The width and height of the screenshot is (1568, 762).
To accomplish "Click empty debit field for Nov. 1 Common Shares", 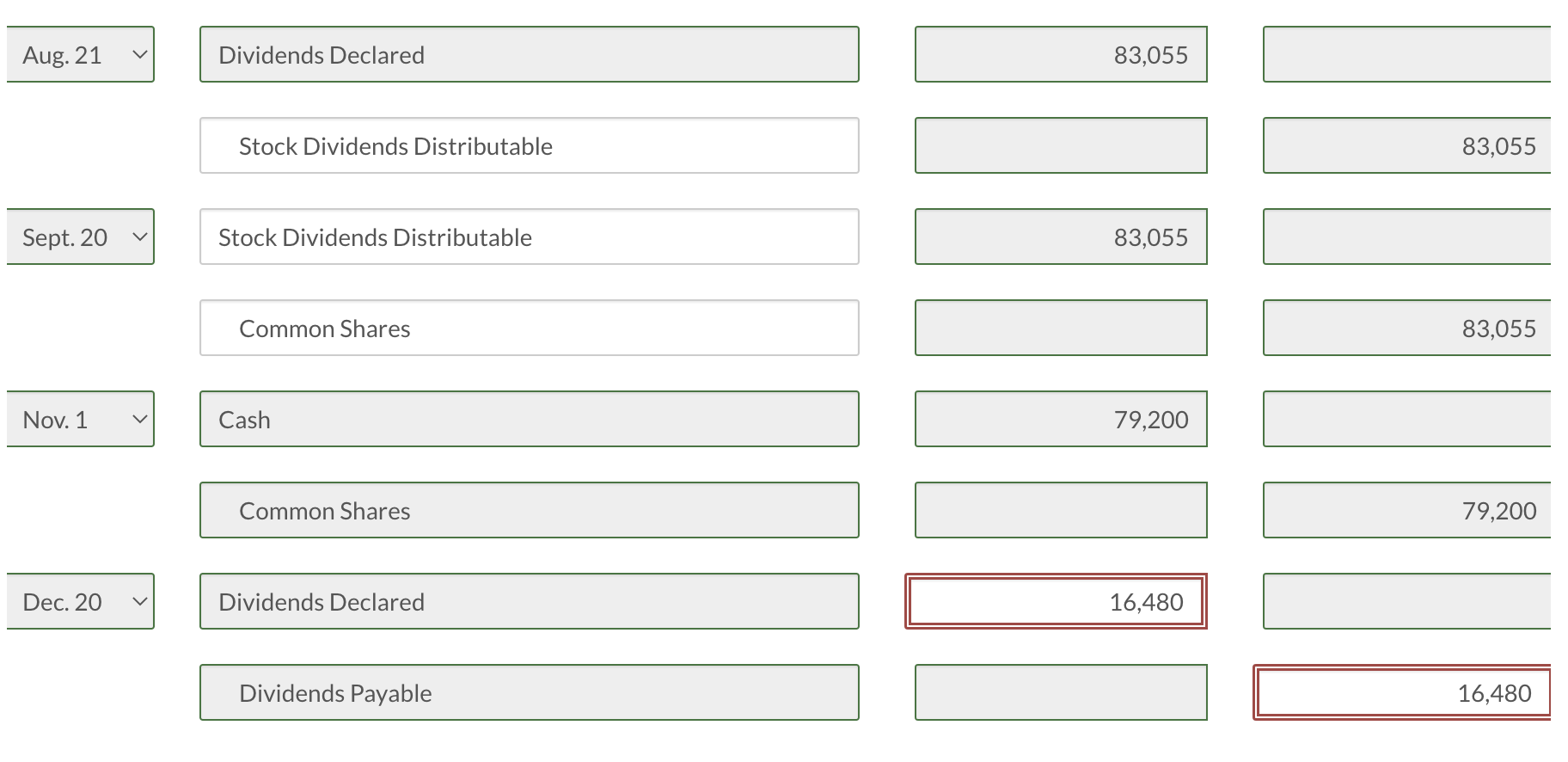I will [1062, 510].
